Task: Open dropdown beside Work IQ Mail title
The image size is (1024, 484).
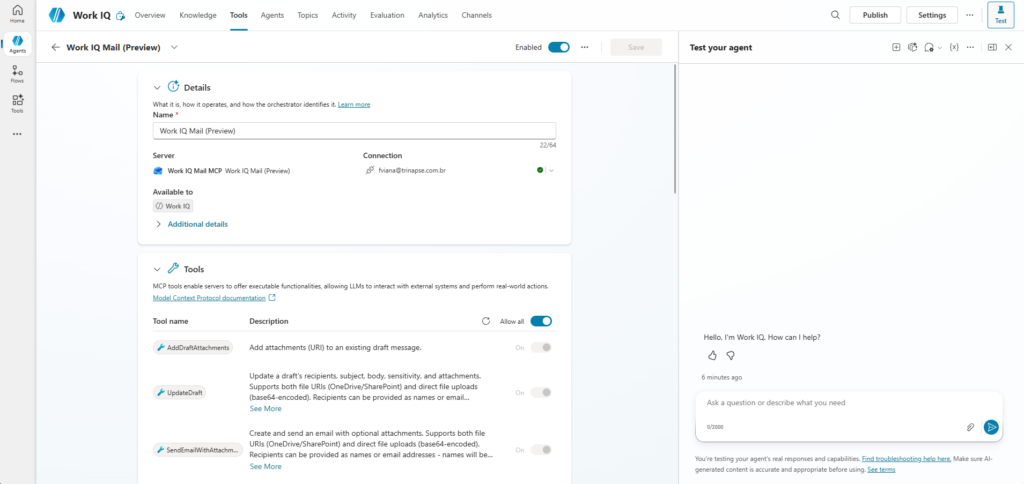Action: click(174, 47)
